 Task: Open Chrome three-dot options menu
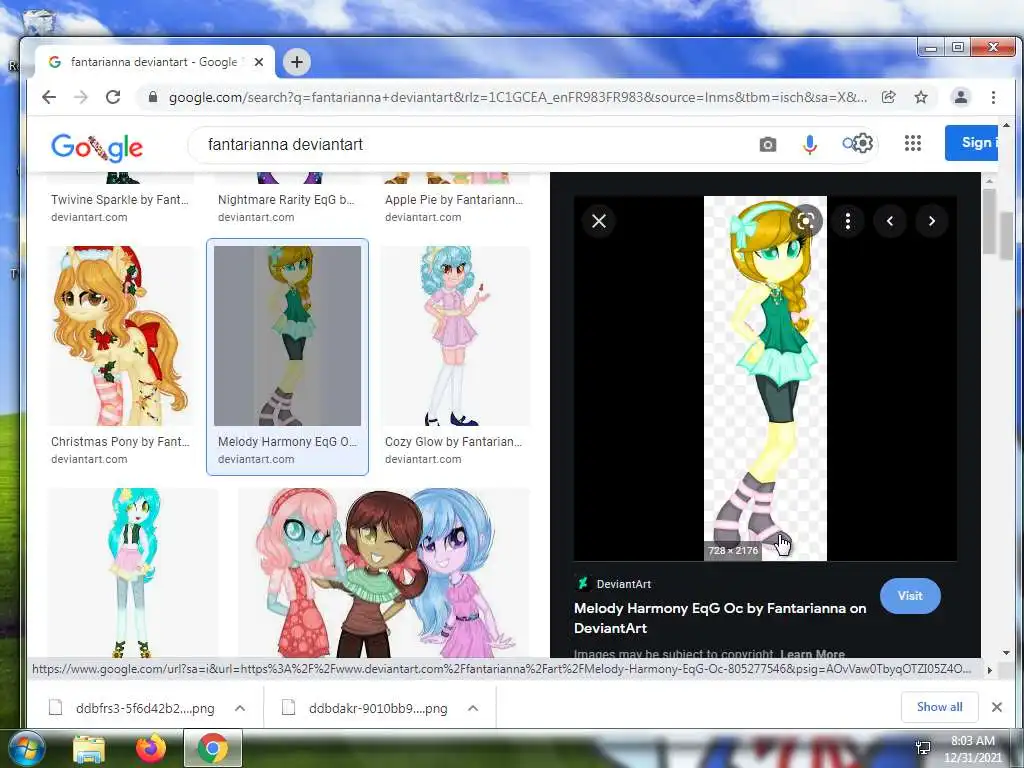pyautogui.click(x=993, y=97)
